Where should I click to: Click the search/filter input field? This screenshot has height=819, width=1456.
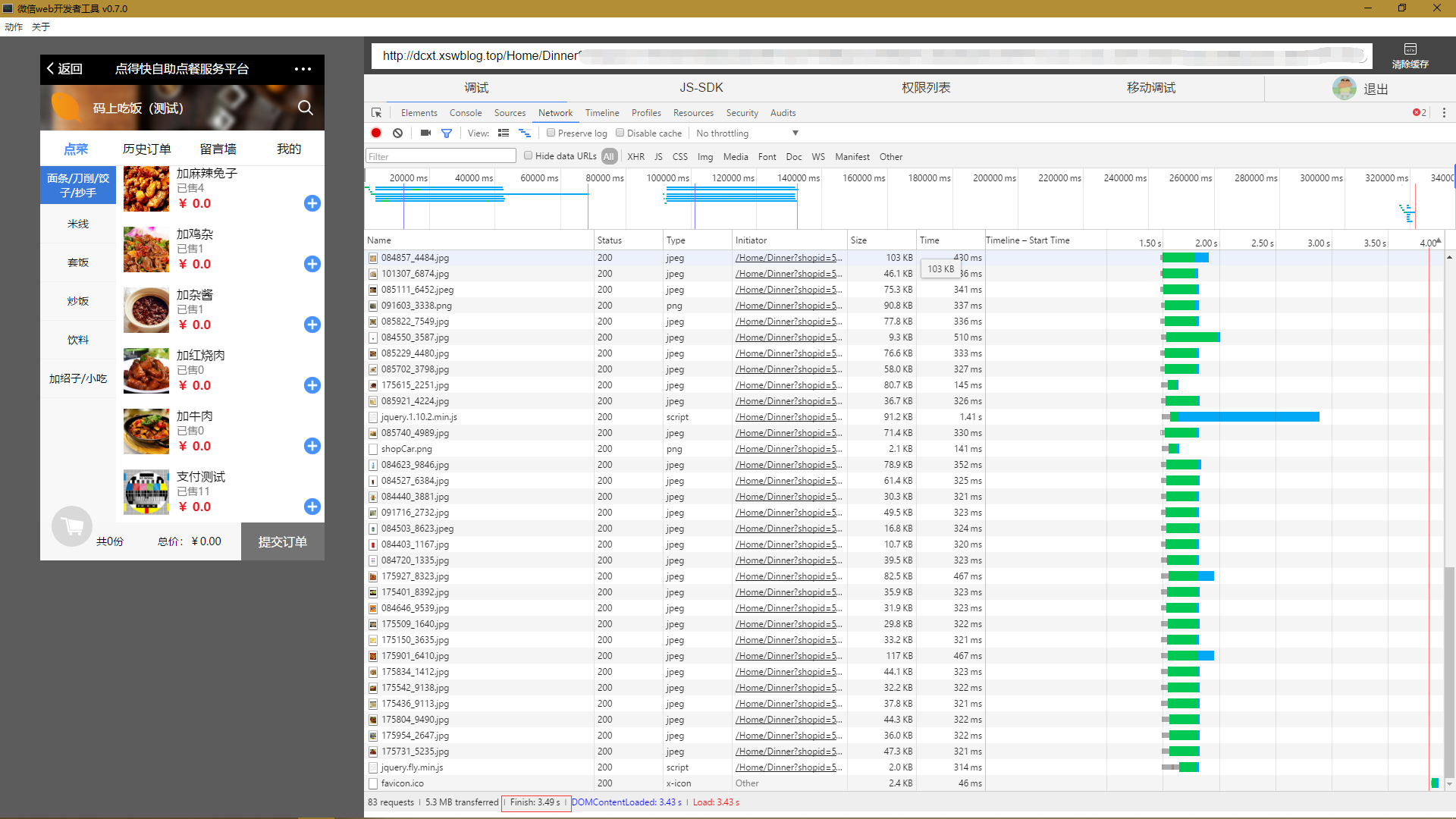click(441, 156)
